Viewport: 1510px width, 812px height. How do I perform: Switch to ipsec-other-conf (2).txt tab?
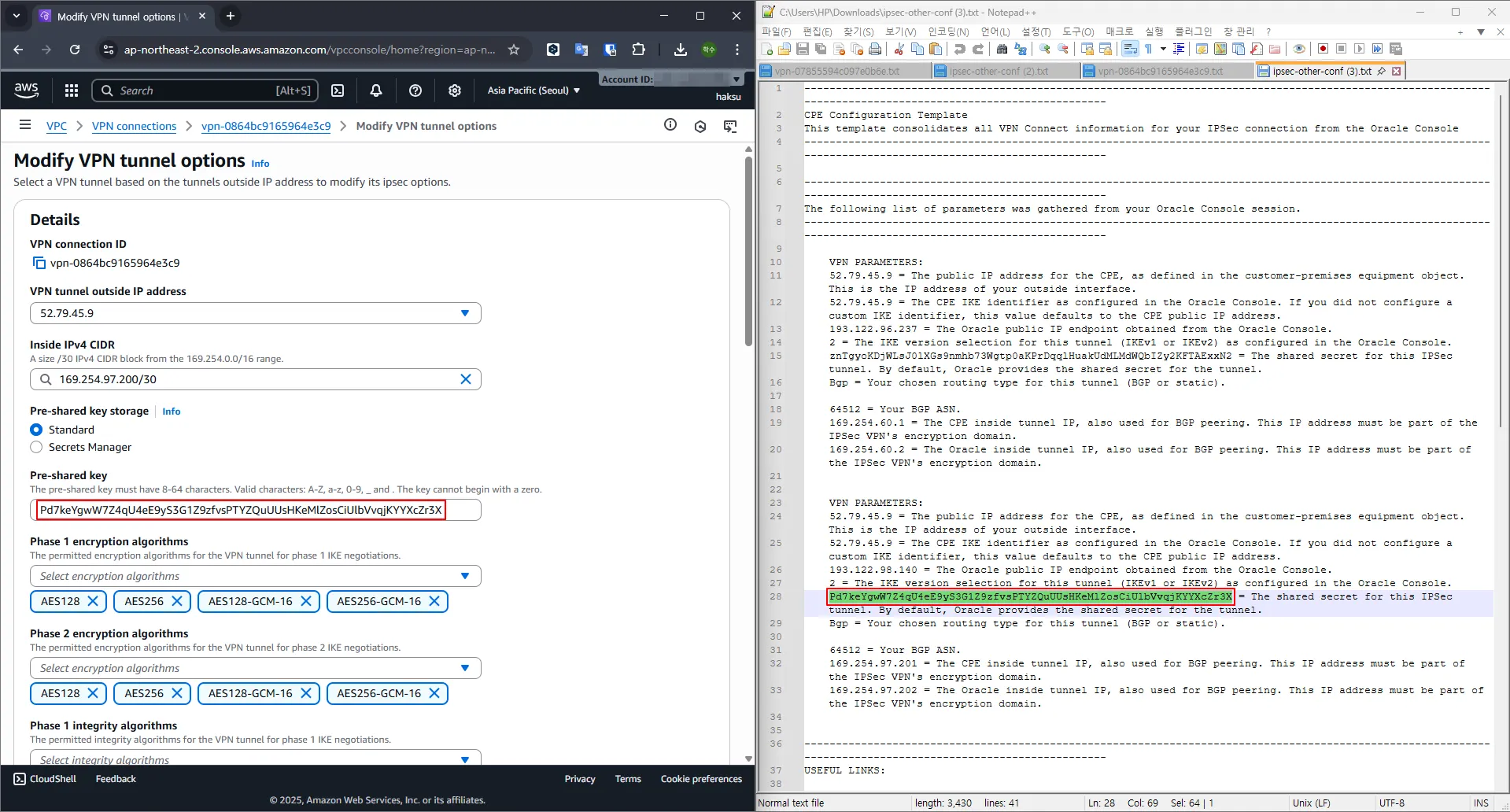pos(1006,71)
